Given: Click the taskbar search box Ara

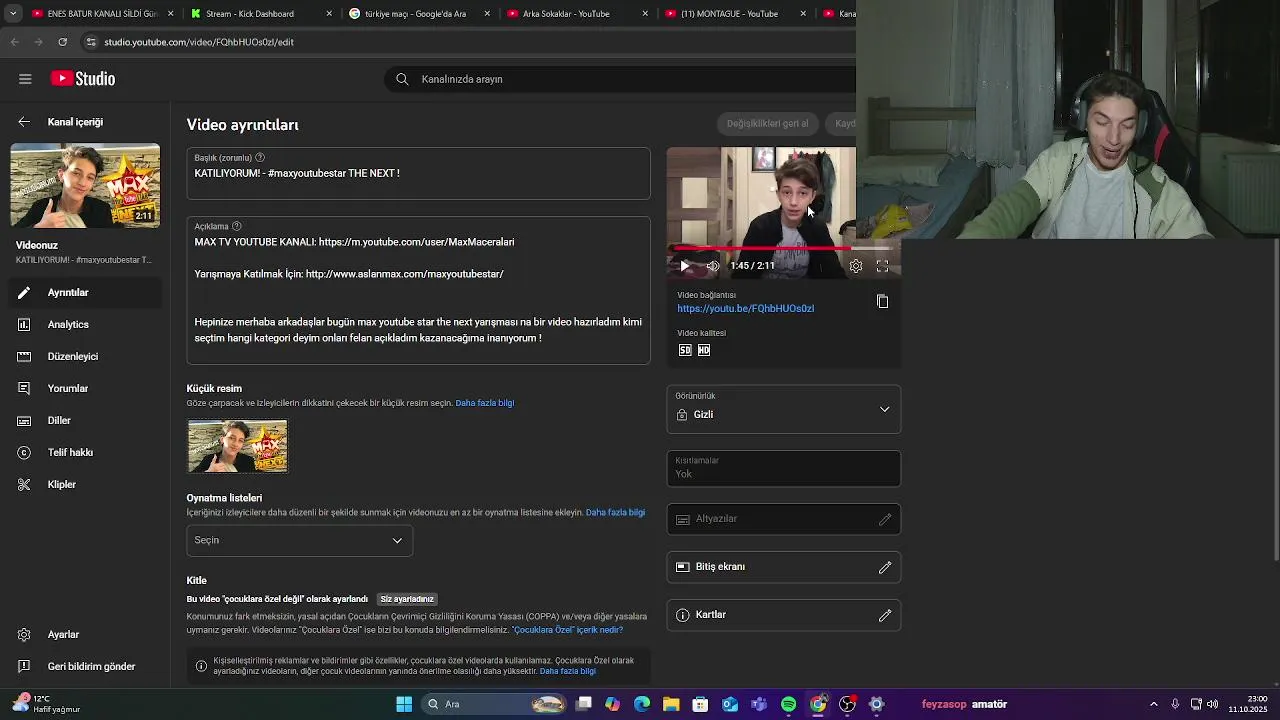Looking at the screenshot, I should (496, 704).
